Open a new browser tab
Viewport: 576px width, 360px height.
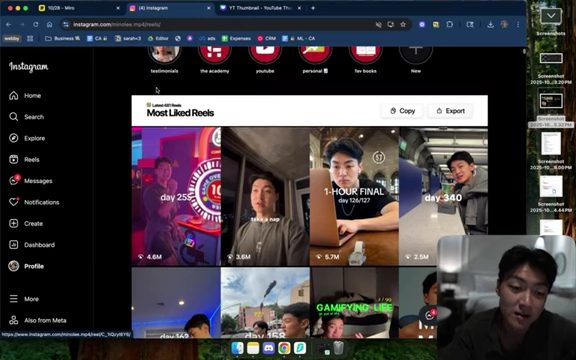click(313, 8)
